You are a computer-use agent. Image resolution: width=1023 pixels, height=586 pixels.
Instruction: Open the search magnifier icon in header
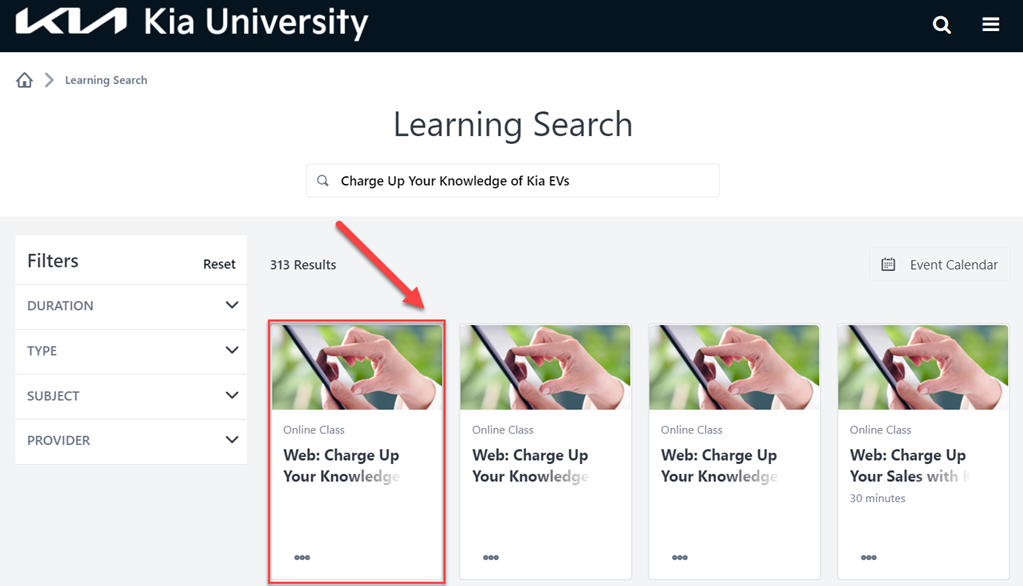tap(941, 25)
